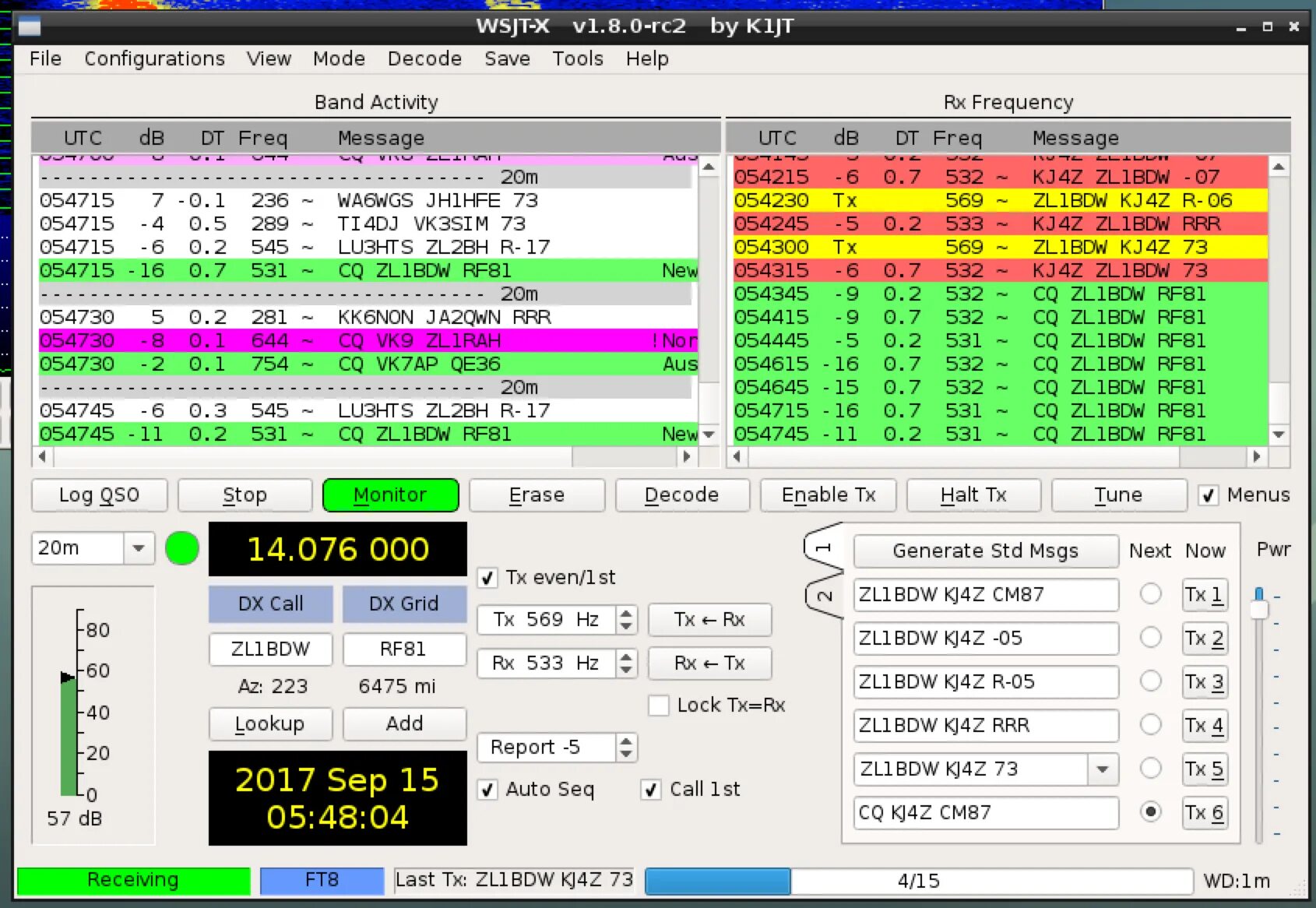
Task: Select Next radio for ZL1BDW KJ4Z -05
Action: click(1150, 638)
